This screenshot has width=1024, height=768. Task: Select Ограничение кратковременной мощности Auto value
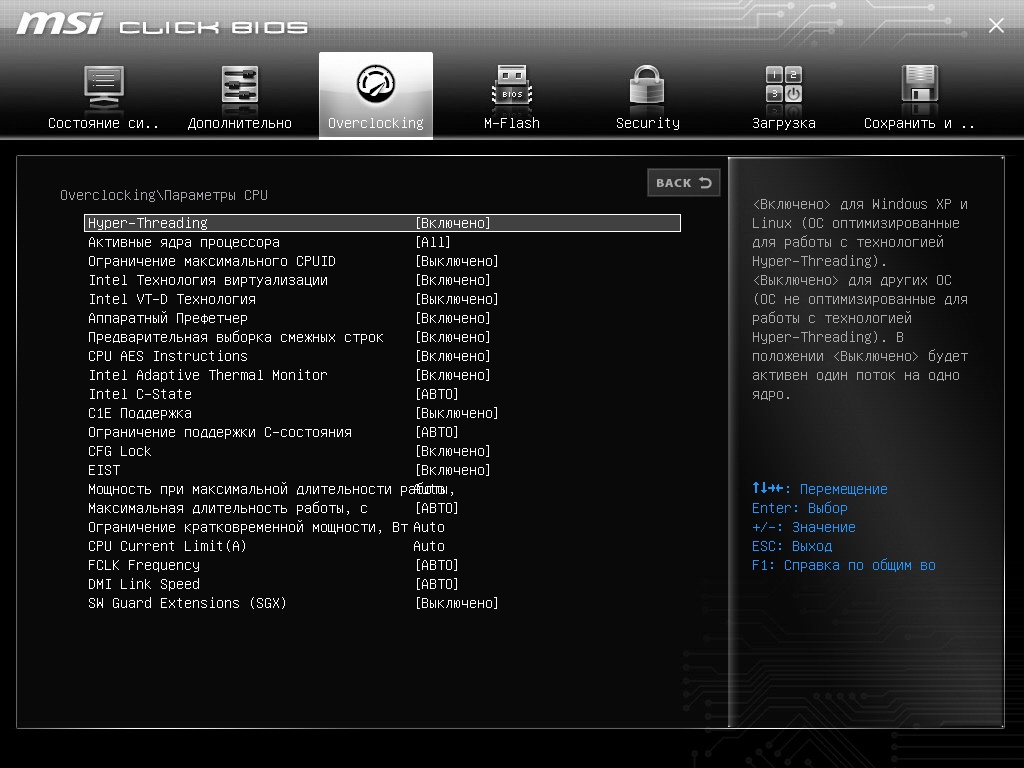428,527
